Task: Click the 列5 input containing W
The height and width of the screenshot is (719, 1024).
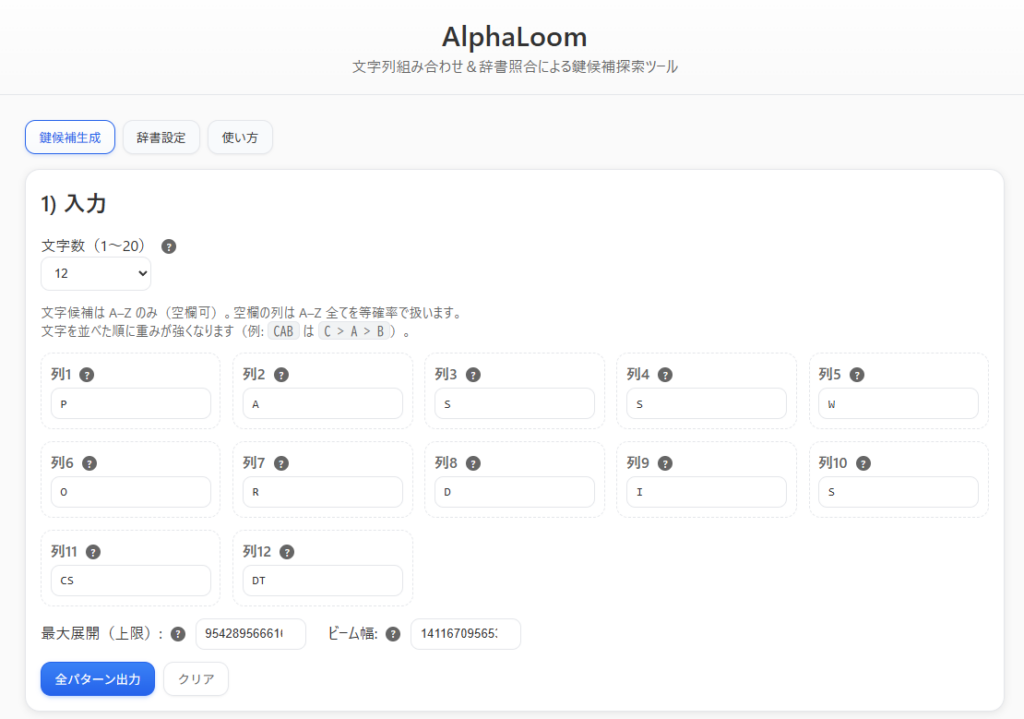Action: [898, 404]
